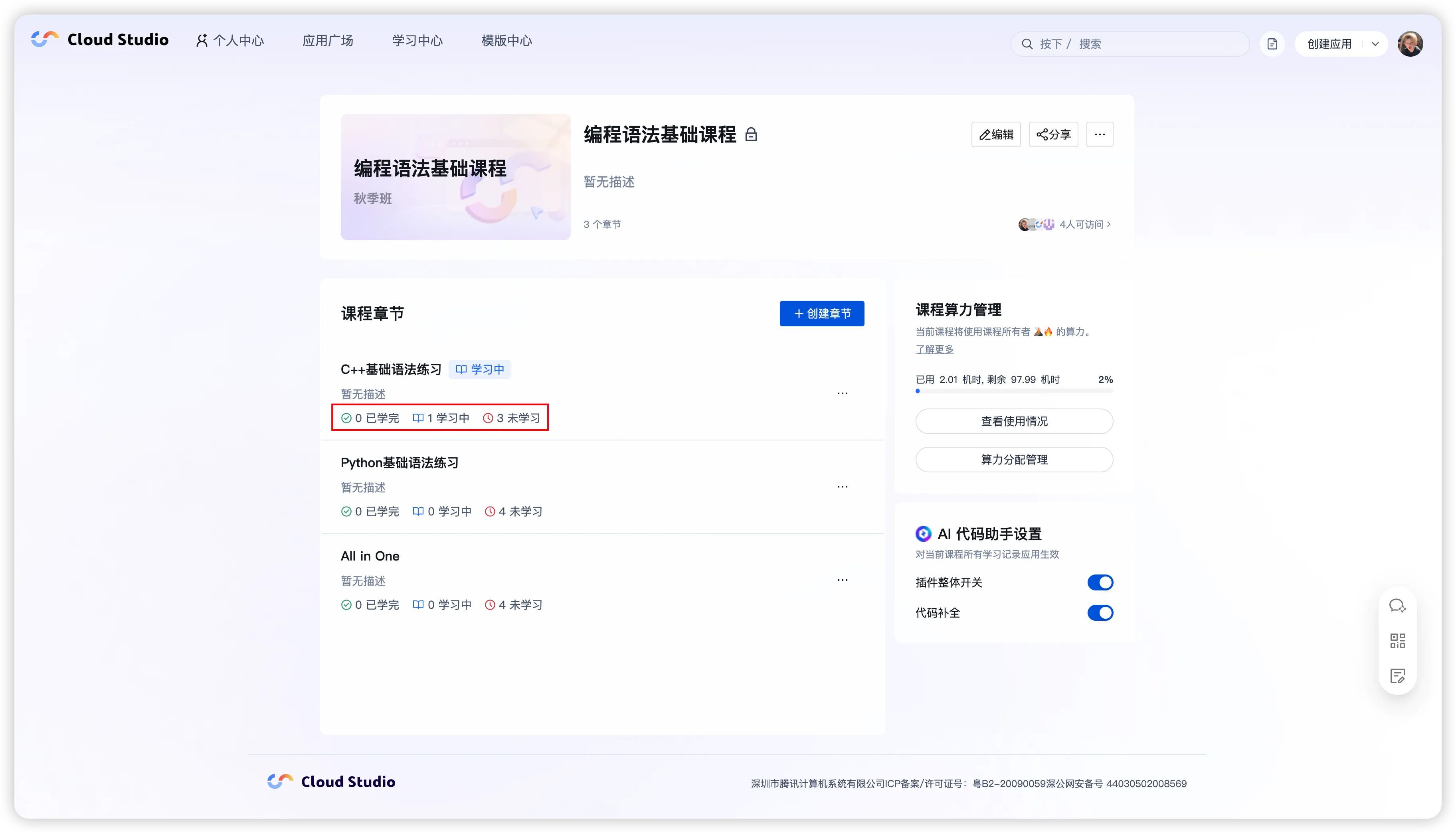This screenshot has height=833, width=1456.
Task: Click the document icon beside search bar
Action: coord(1272,44)
